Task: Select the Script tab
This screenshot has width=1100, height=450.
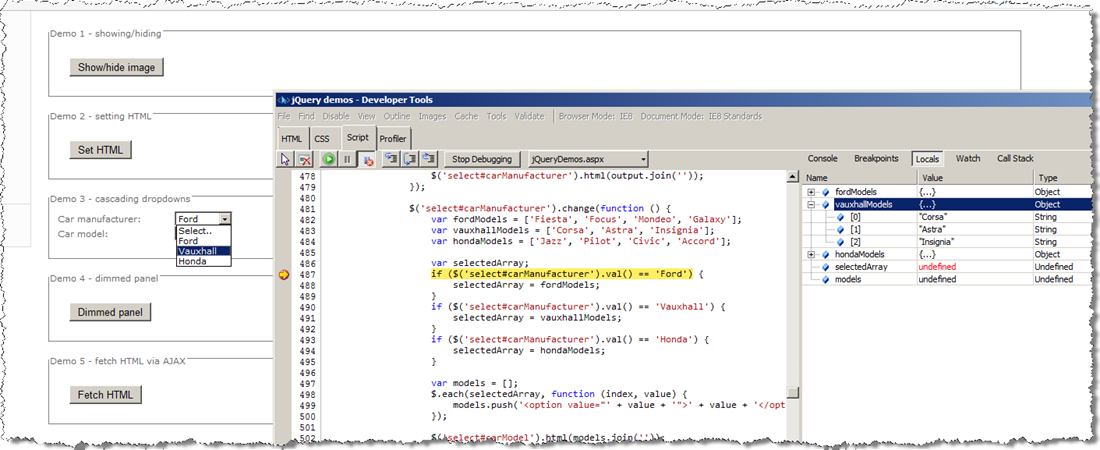Action: [358, 138]
